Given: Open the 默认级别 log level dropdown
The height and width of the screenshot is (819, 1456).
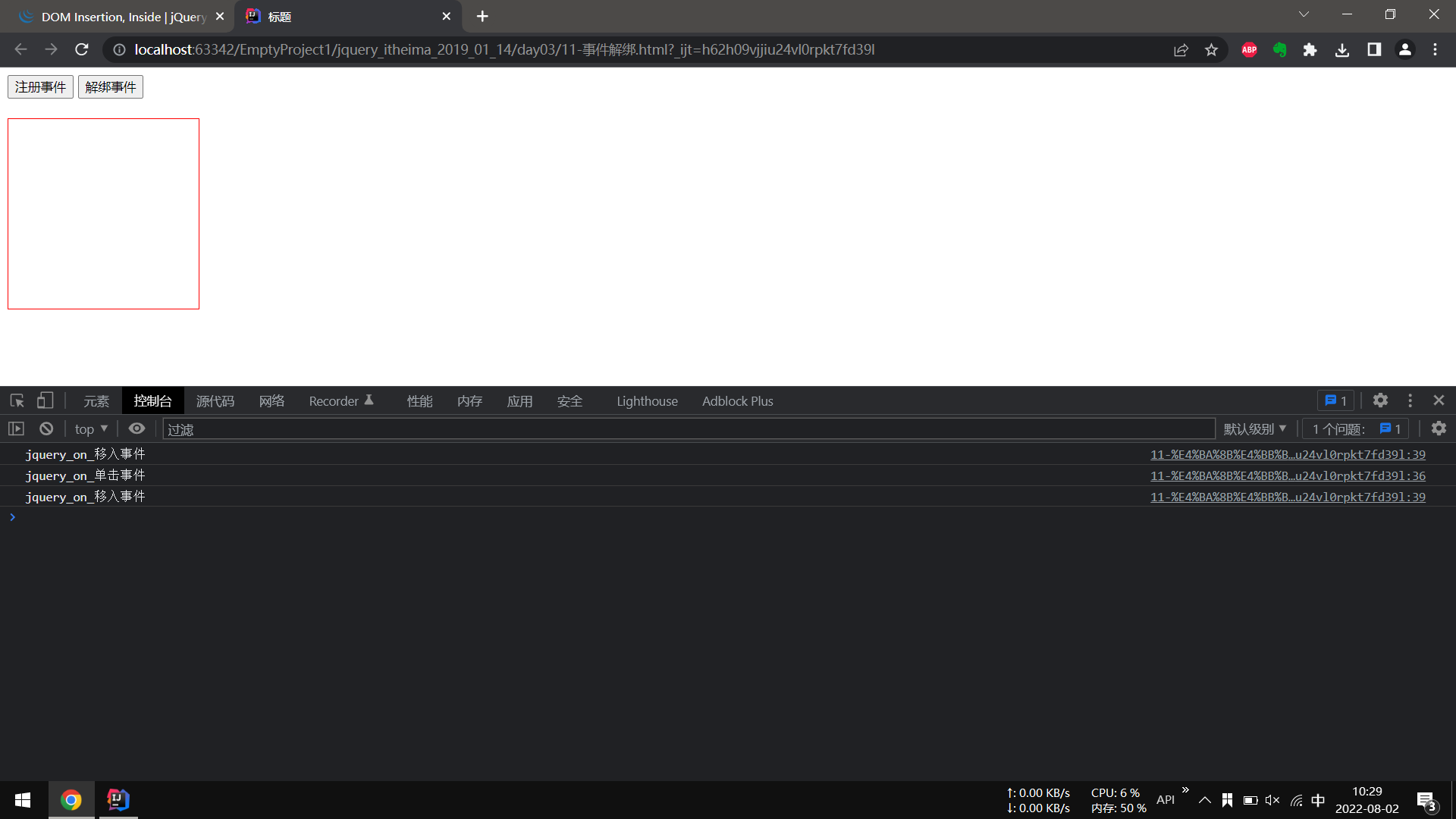Looking at the screenshot, I should tap(1254, 429).
